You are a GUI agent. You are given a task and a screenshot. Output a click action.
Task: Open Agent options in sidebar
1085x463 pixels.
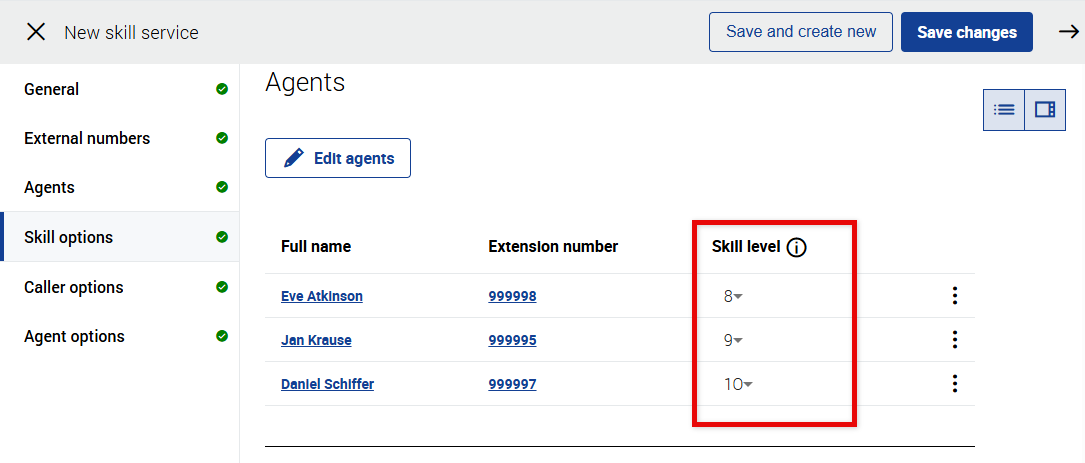pyautogui.click(x=74, y=336)
